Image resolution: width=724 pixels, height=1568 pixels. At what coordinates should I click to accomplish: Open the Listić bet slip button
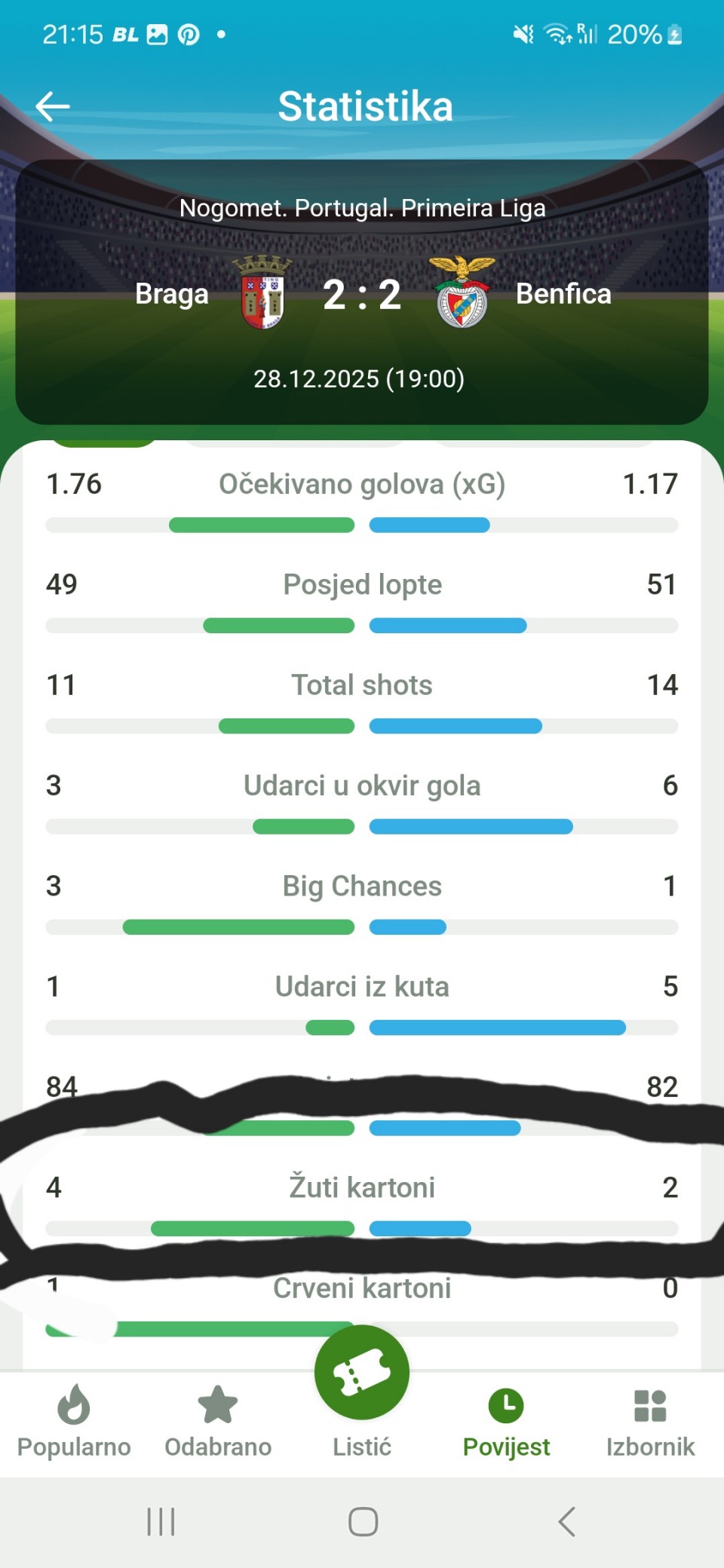tap(362, 1374)
